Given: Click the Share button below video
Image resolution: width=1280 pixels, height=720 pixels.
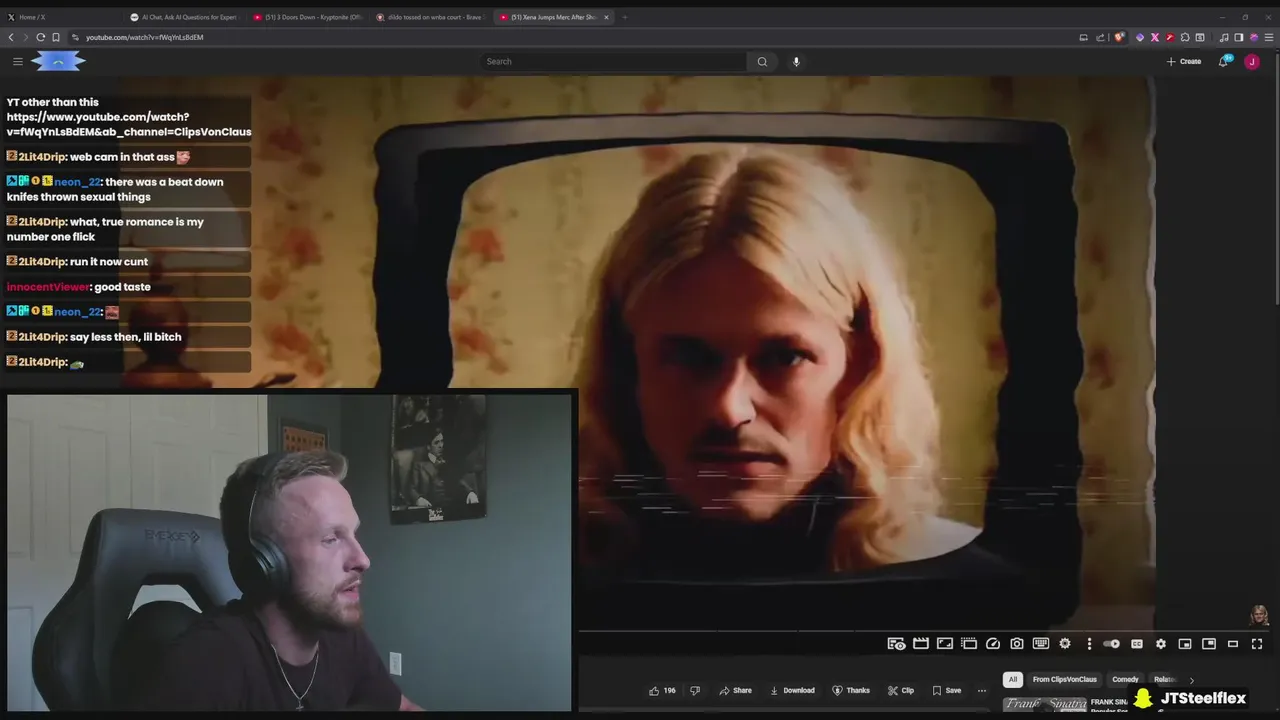Looking at the screenshot, I should tap(736, 690).
